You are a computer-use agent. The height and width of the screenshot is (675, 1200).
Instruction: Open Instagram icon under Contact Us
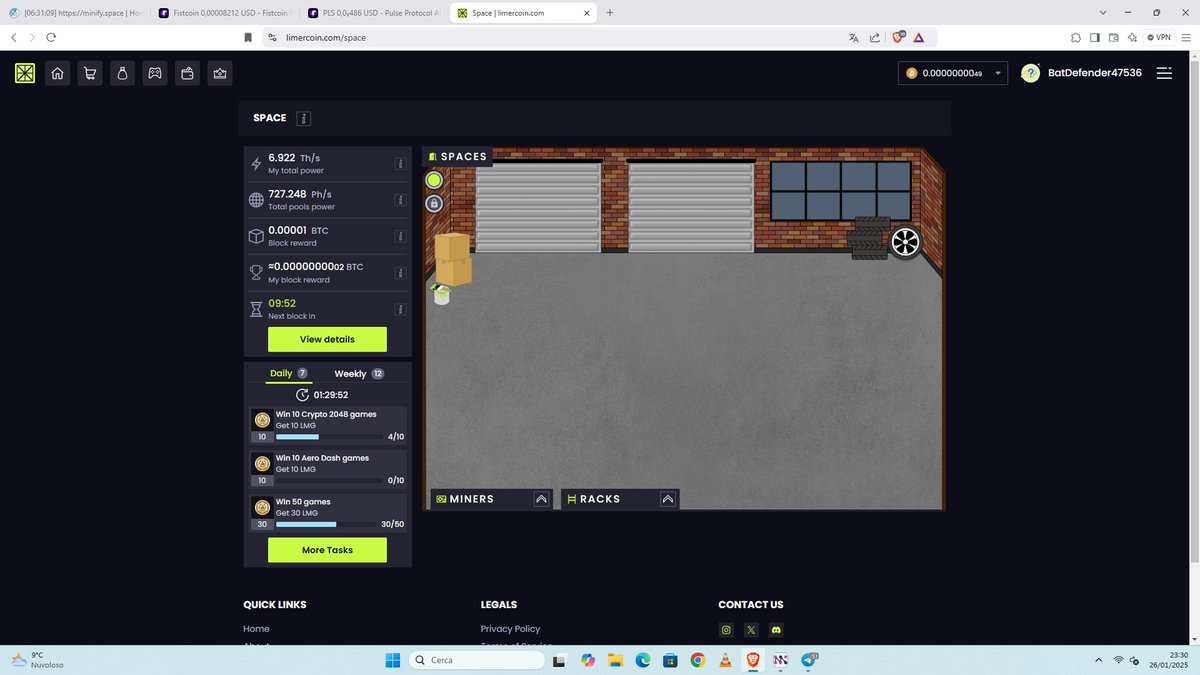727,630
